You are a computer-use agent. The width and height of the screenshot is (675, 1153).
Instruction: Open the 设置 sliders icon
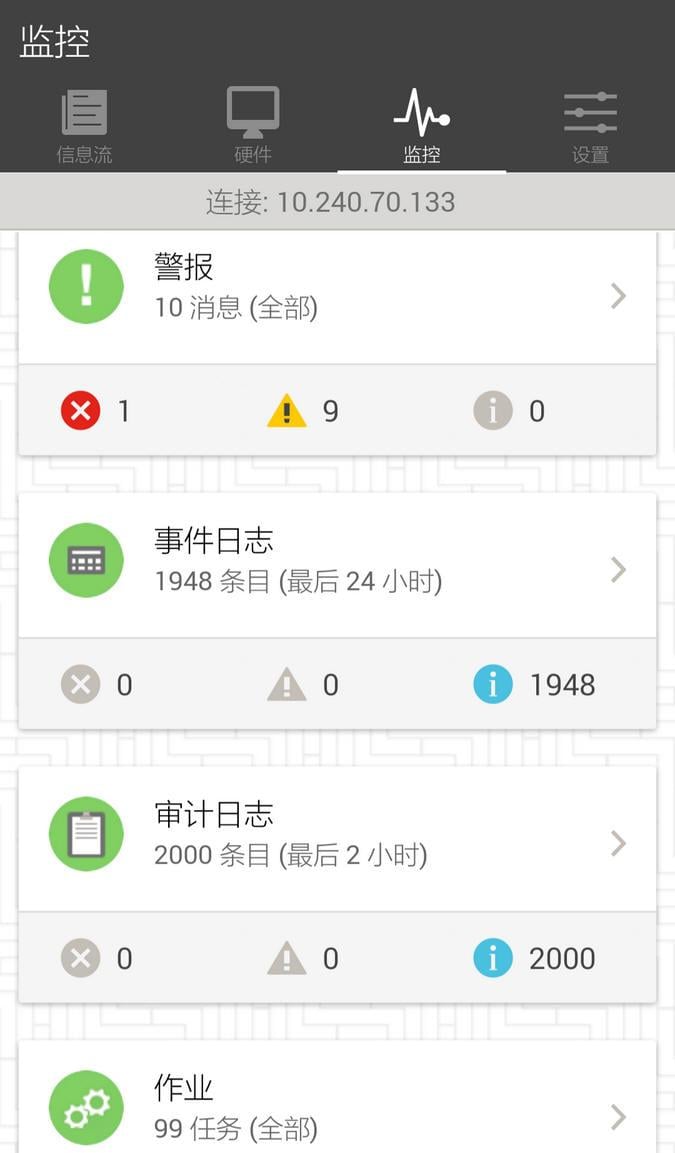click(589, 110)
